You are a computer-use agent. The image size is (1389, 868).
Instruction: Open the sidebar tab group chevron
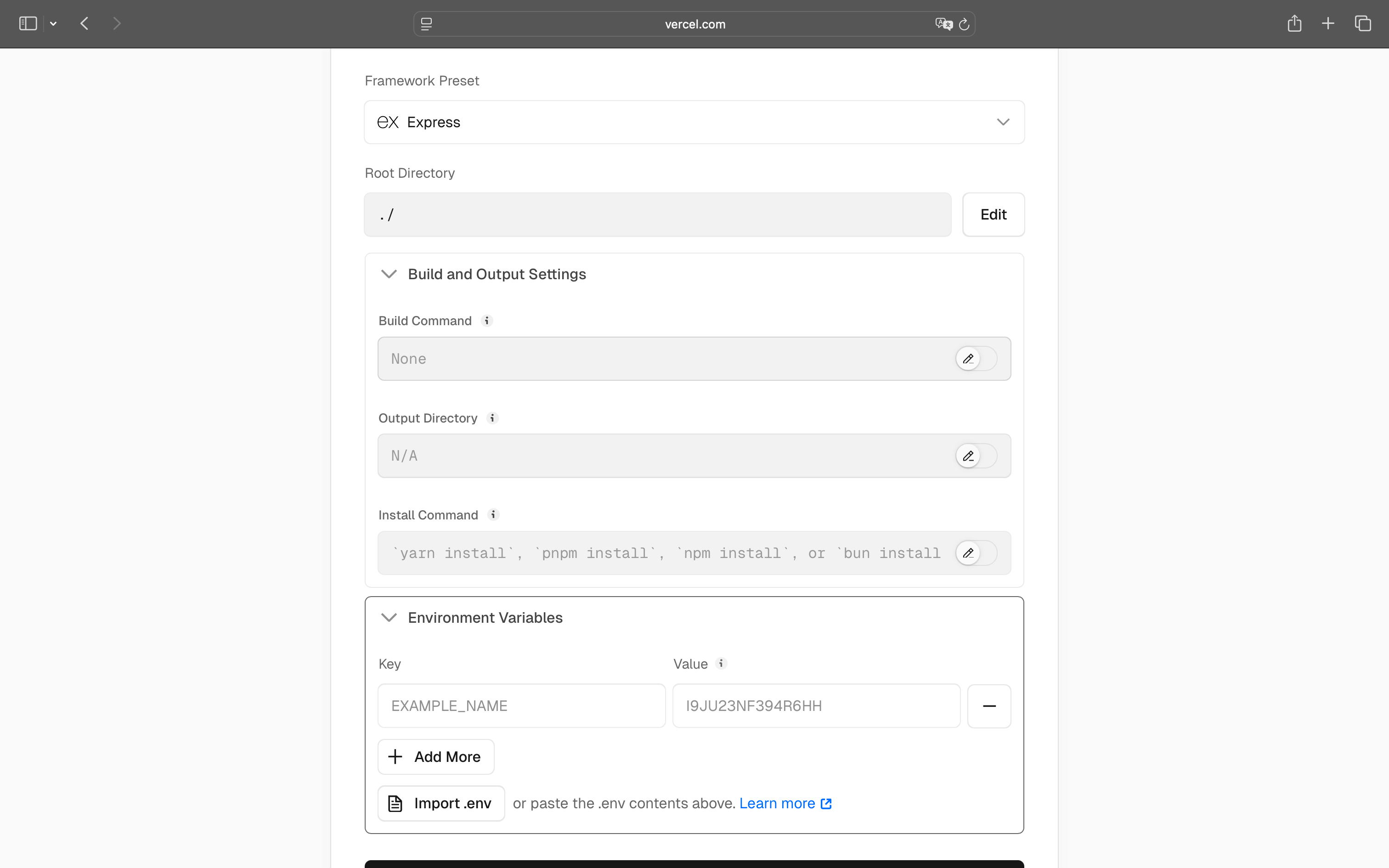pos(53,23)
